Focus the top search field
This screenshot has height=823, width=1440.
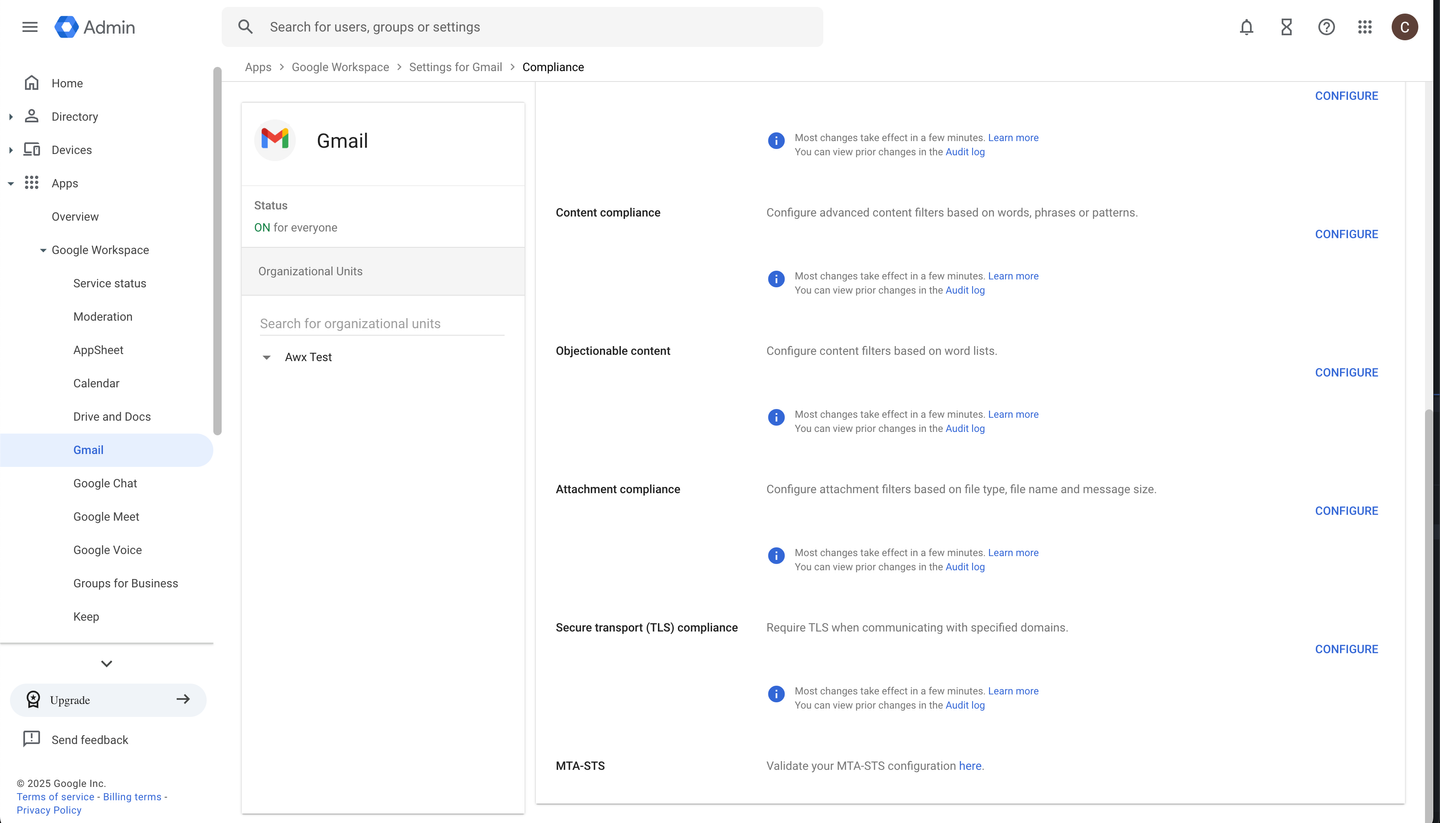[522, 27]
